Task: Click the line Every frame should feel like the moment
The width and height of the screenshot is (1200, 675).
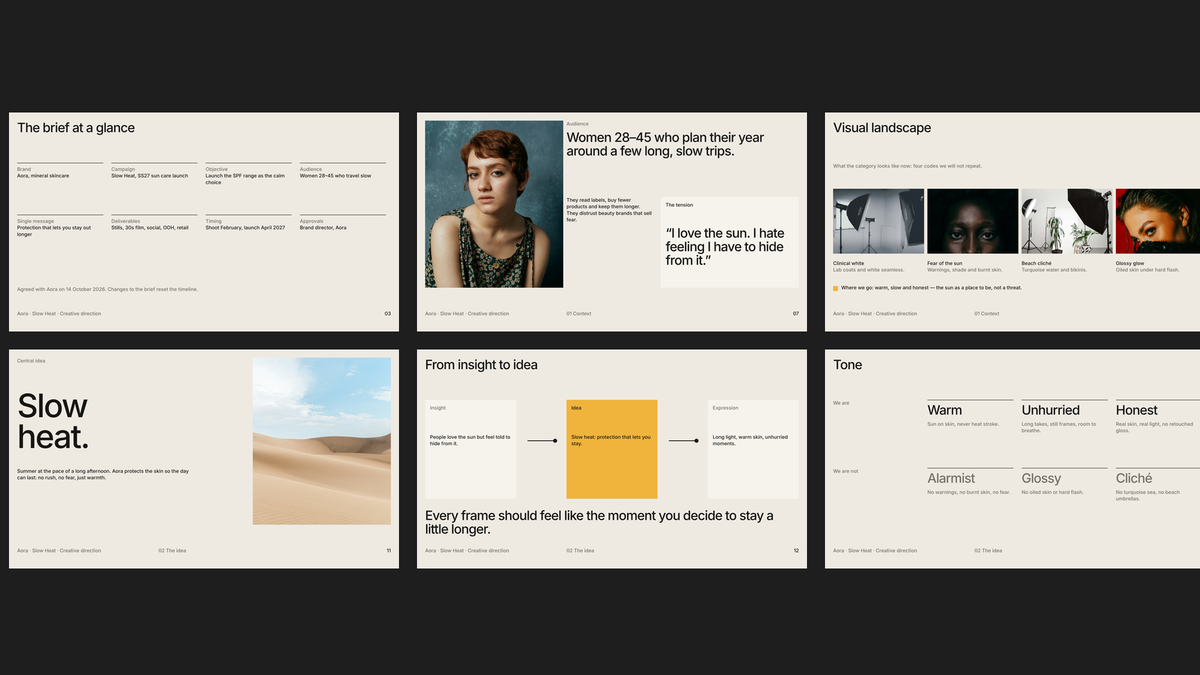Action: click(599, 523)
